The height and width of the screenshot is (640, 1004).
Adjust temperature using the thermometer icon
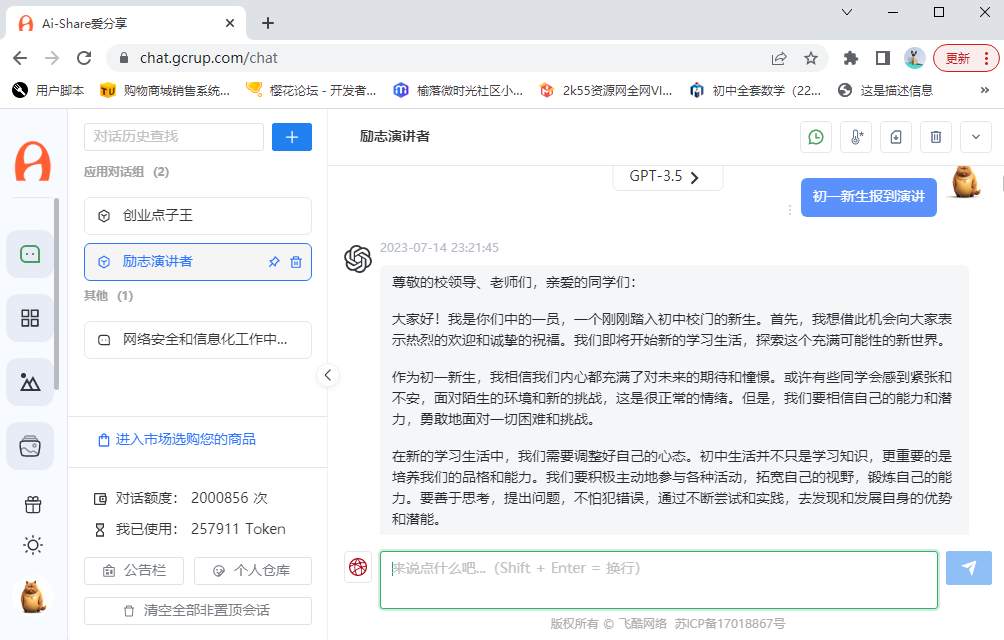pos(856,137)
